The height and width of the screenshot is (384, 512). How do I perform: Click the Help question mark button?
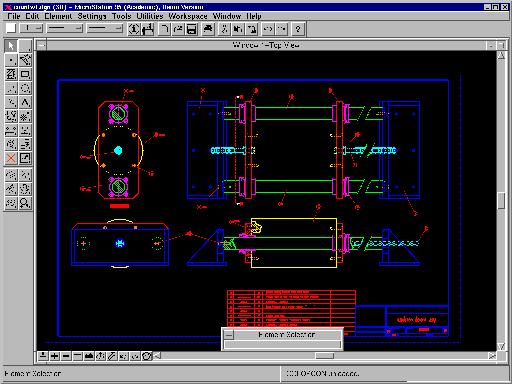click(298, 29)
